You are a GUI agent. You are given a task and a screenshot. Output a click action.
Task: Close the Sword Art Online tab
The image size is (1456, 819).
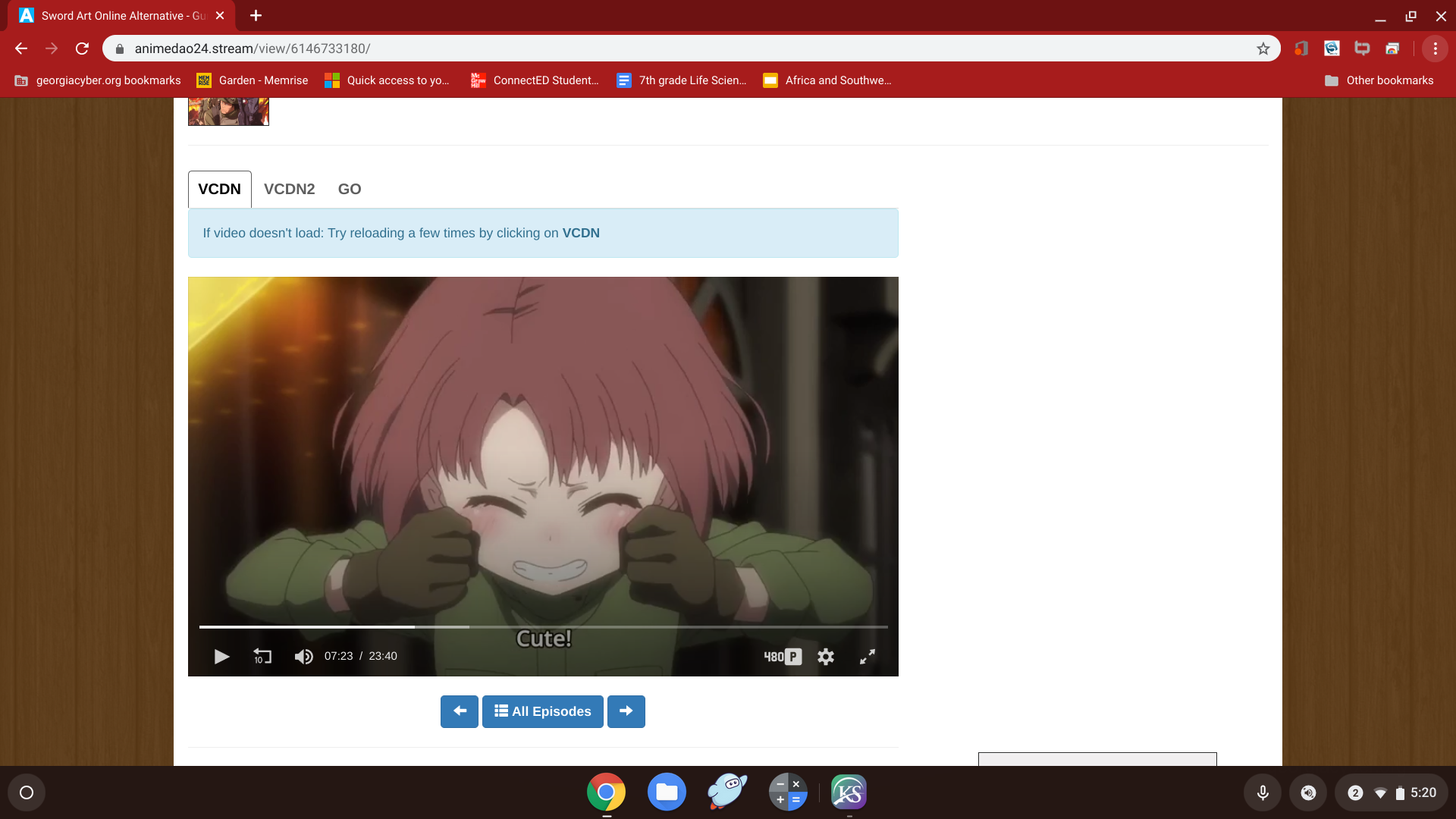220,16
